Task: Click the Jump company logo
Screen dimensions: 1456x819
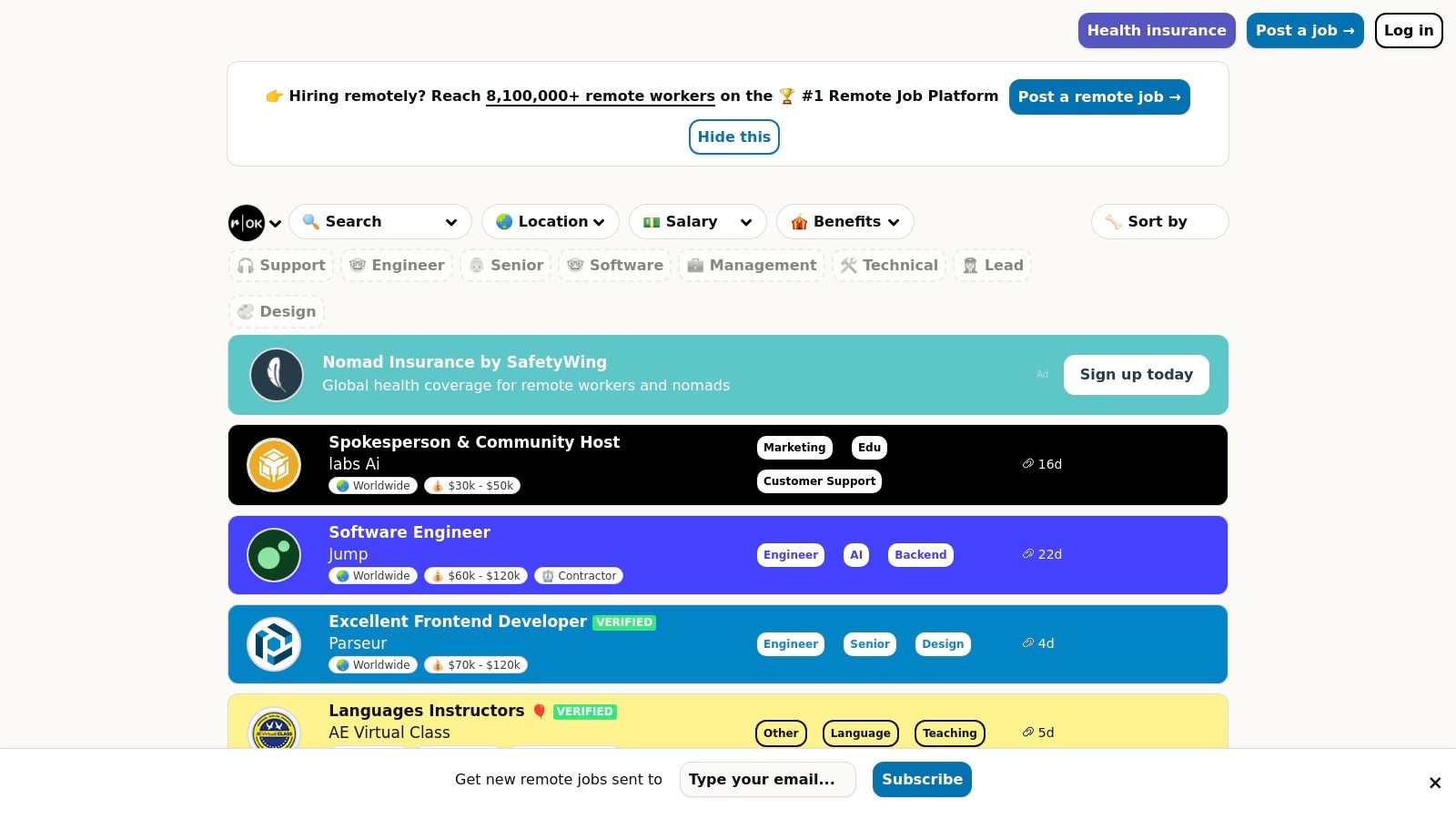Action: point(274,555)
